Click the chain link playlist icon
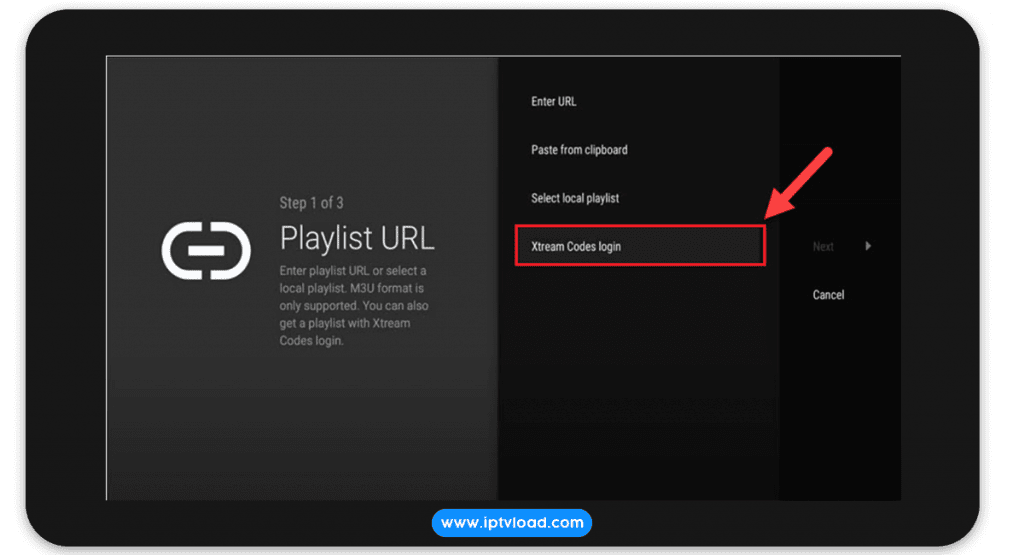The height and width of the screenshot is (555, 1024). pos(206,251)
